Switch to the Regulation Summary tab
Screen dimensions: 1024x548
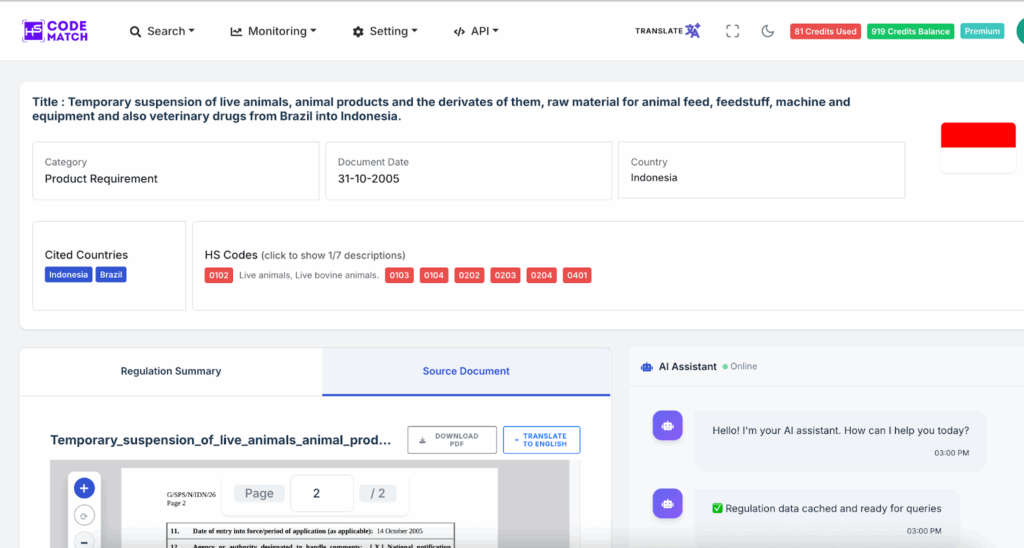tap(171, 371)
